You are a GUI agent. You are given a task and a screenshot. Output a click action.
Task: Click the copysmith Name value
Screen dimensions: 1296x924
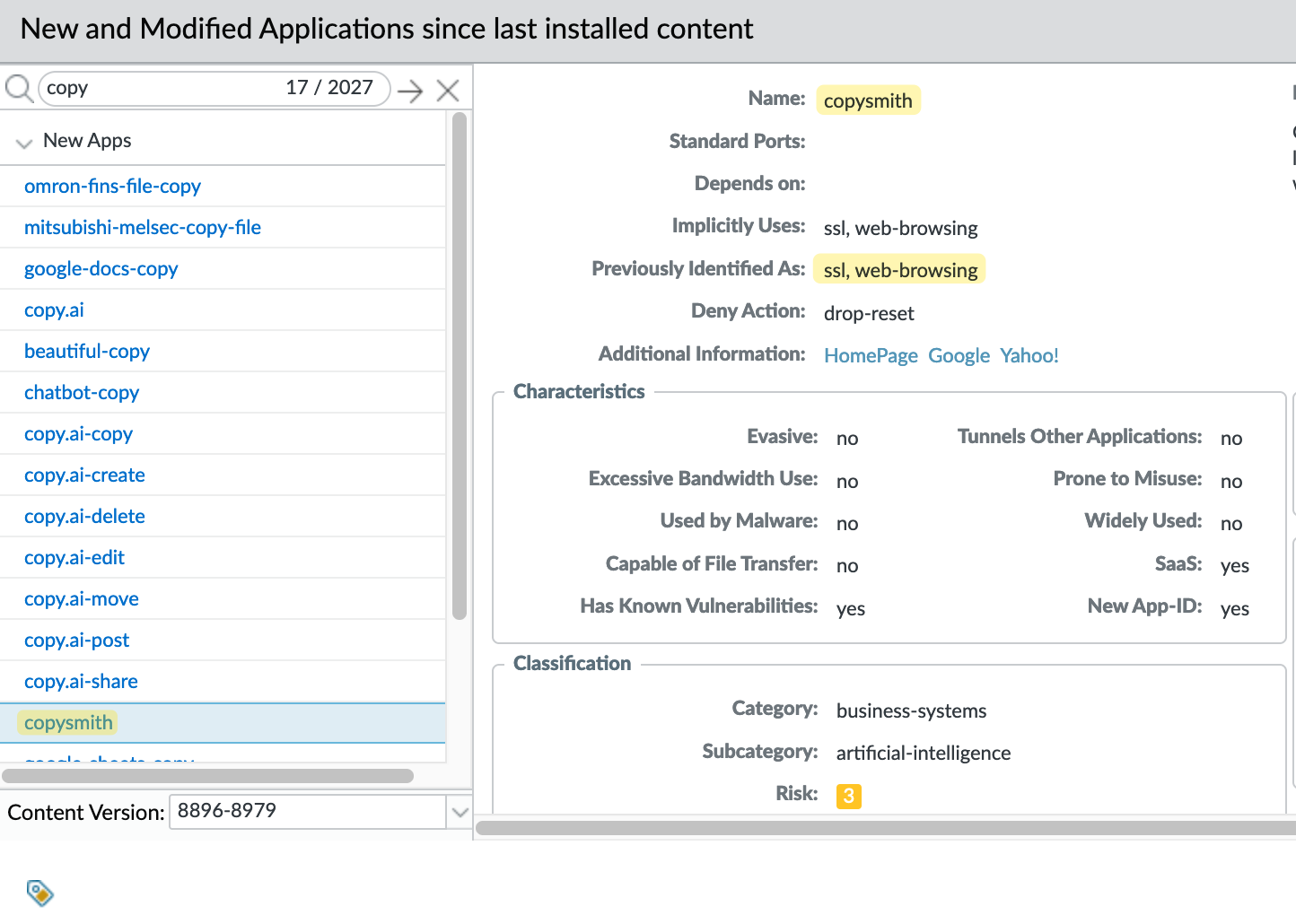pyautogui.click(x=868, y=100)
